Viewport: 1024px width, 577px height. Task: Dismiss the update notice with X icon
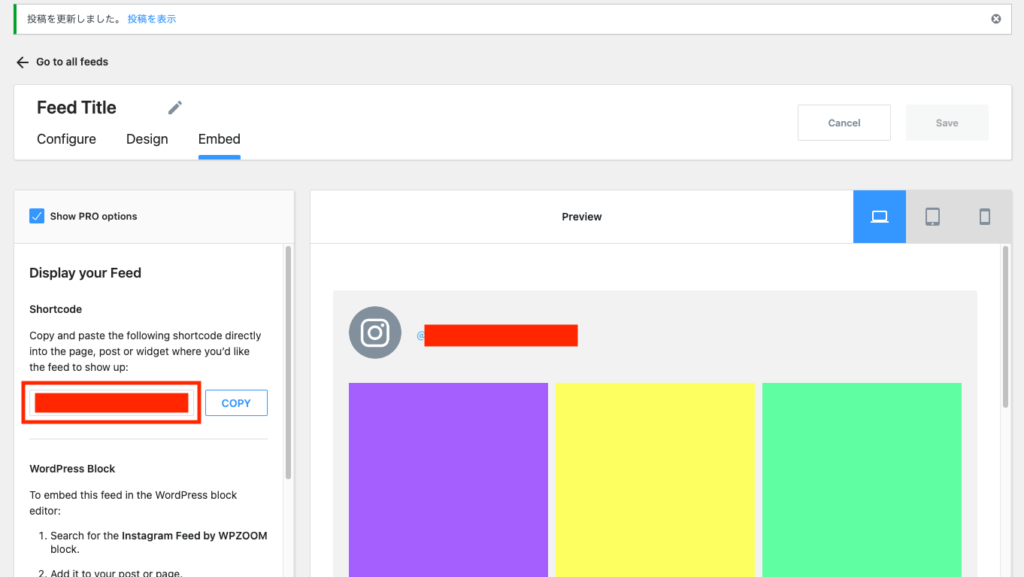[x=995, y=19]
